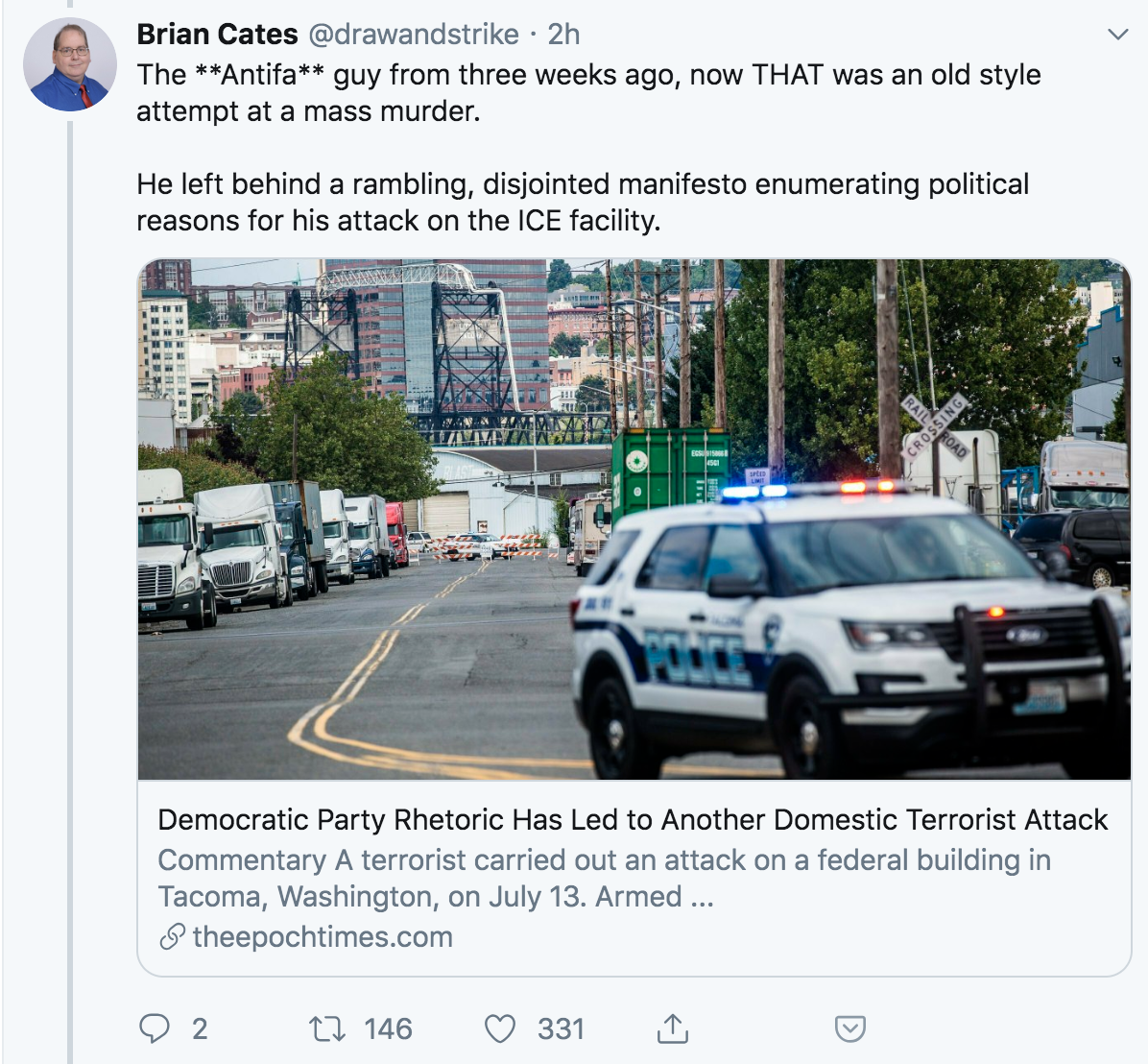Like the tweet with the heart icon

499,1028
